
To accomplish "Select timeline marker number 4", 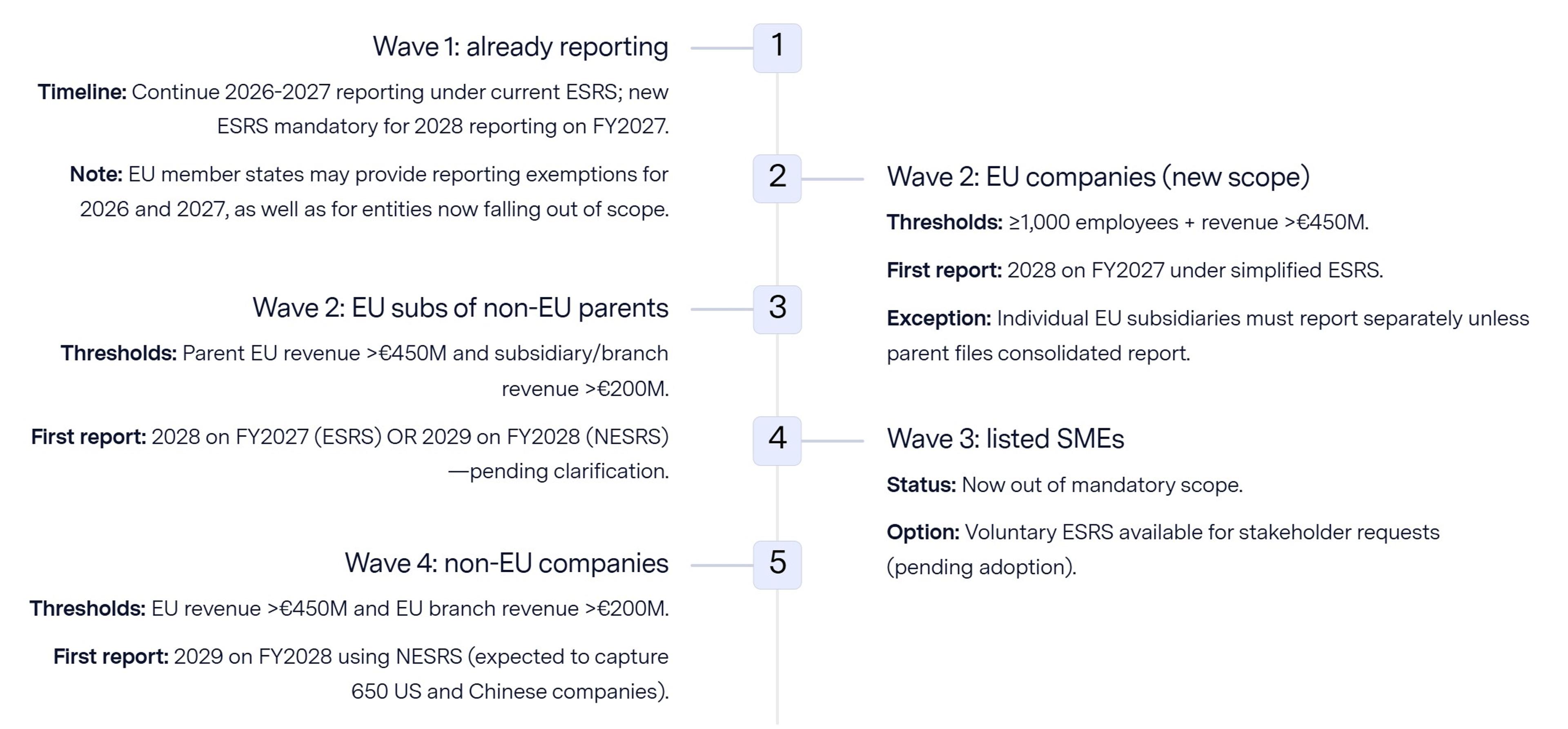I will 777,441.
